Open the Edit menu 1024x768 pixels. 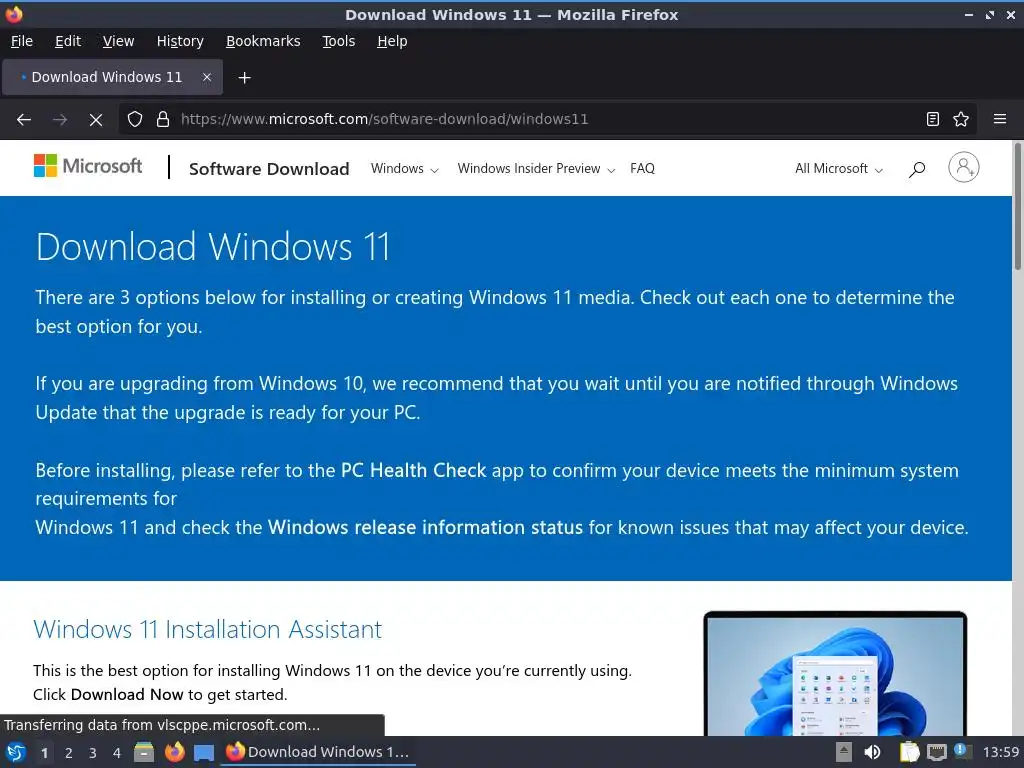68,41
